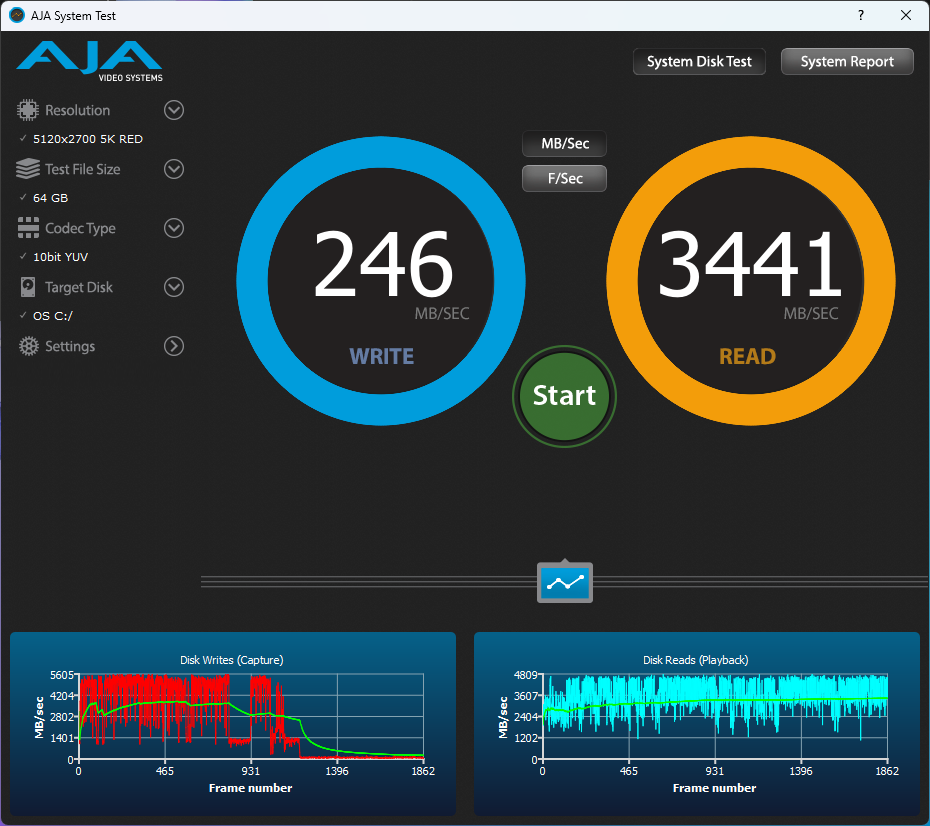Image resolution: width=930 pixels, height=826 pixels.
Task: Click the Test File Size stack icon
Action: [x=28, y=169]
